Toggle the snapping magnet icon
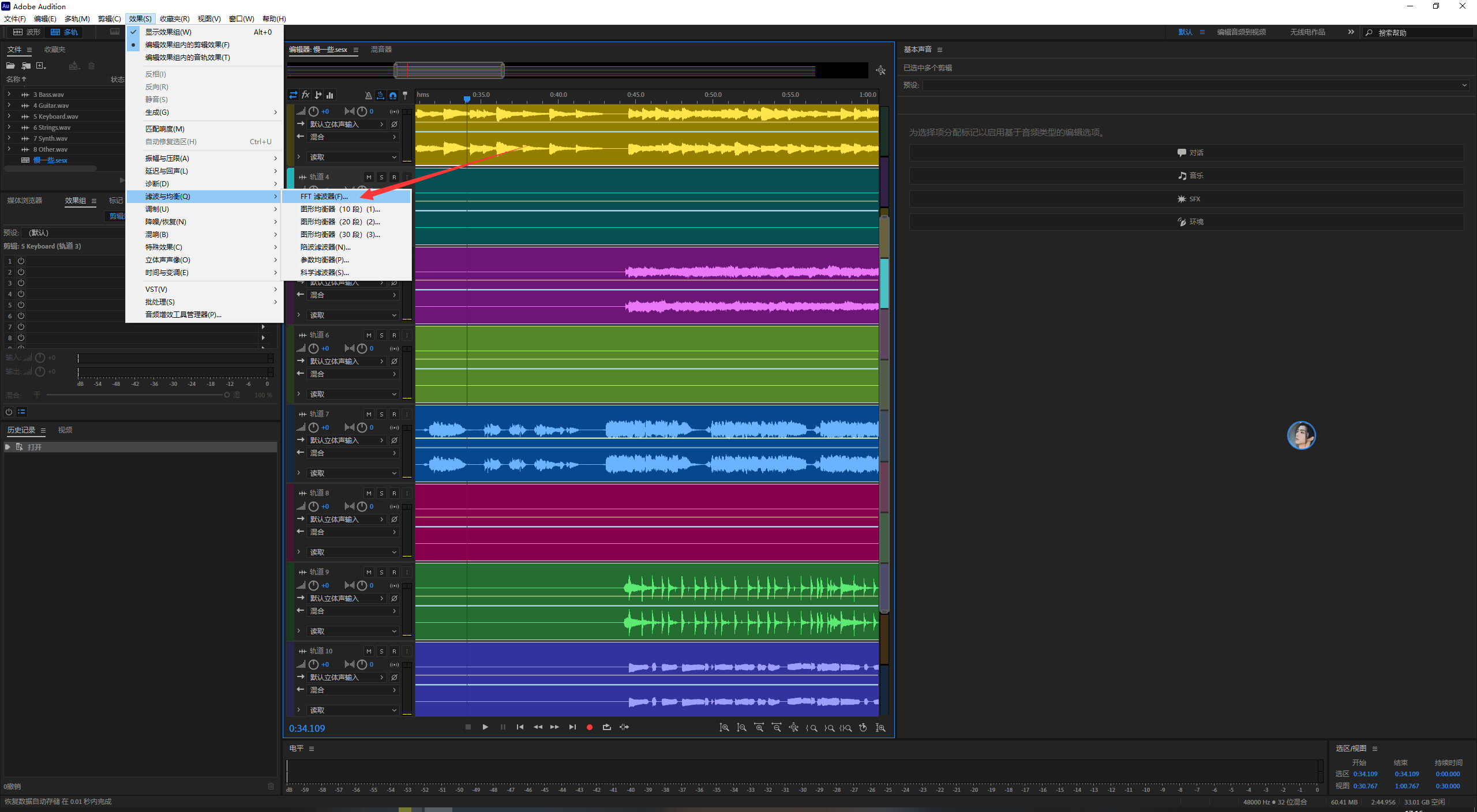Screen dimensions: 1477x812 (393, 95)
